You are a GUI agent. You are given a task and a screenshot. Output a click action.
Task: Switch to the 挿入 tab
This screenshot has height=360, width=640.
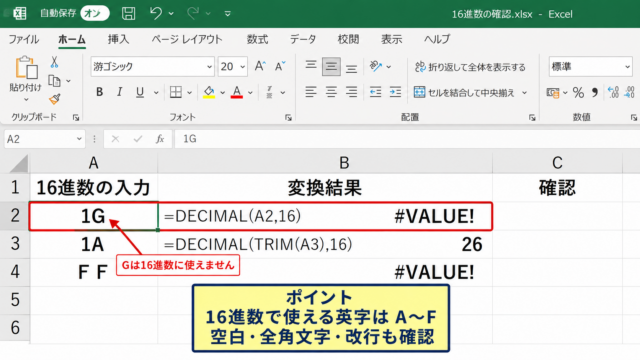(118, 39)
